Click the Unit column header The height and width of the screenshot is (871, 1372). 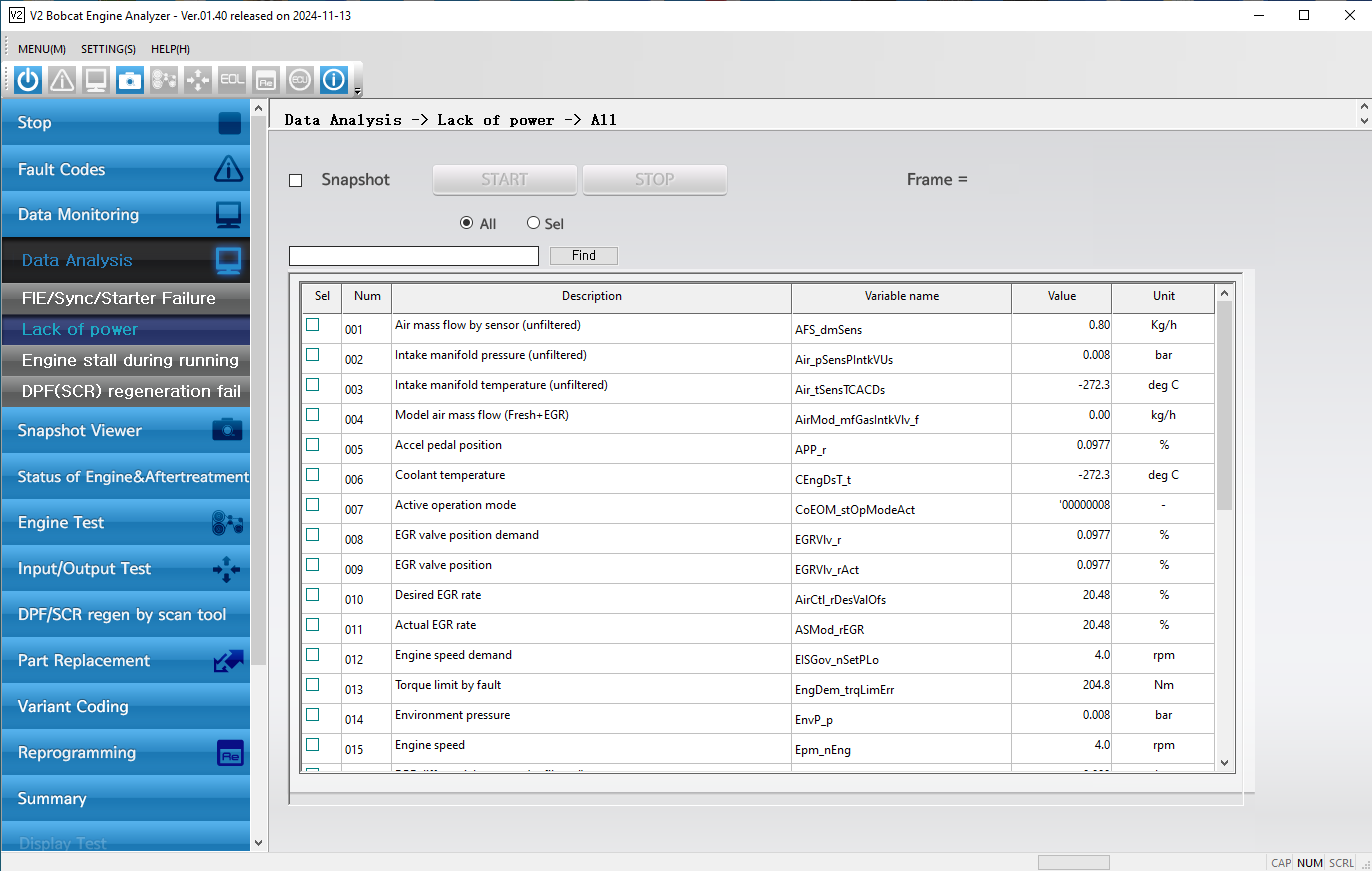(x=1163, y=297)
